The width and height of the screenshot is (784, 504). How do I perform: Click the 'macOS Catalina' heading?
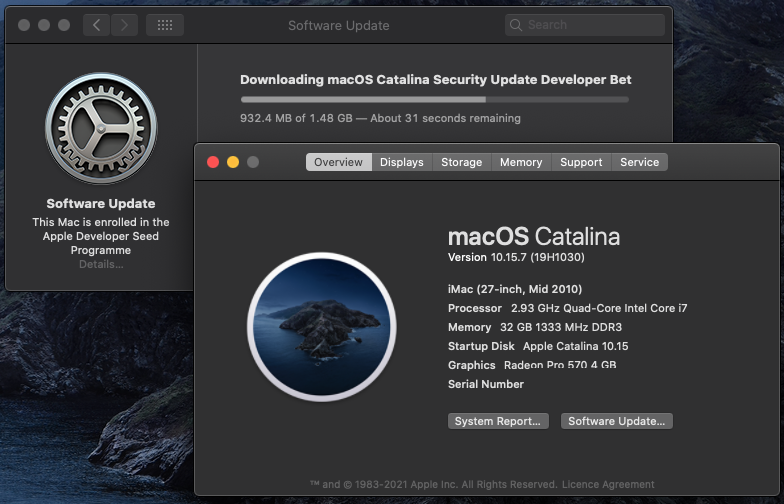(534, 236)
